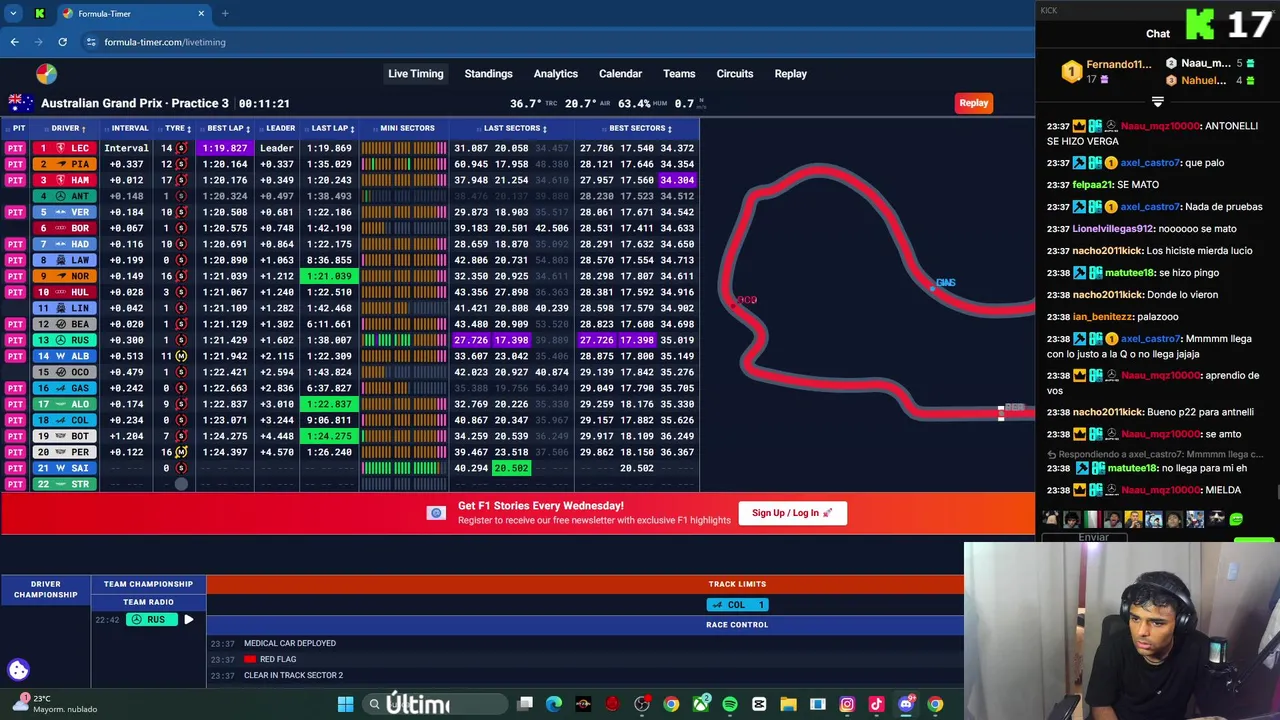Click the soft tyre icon for LEC

tap(181, 148)
